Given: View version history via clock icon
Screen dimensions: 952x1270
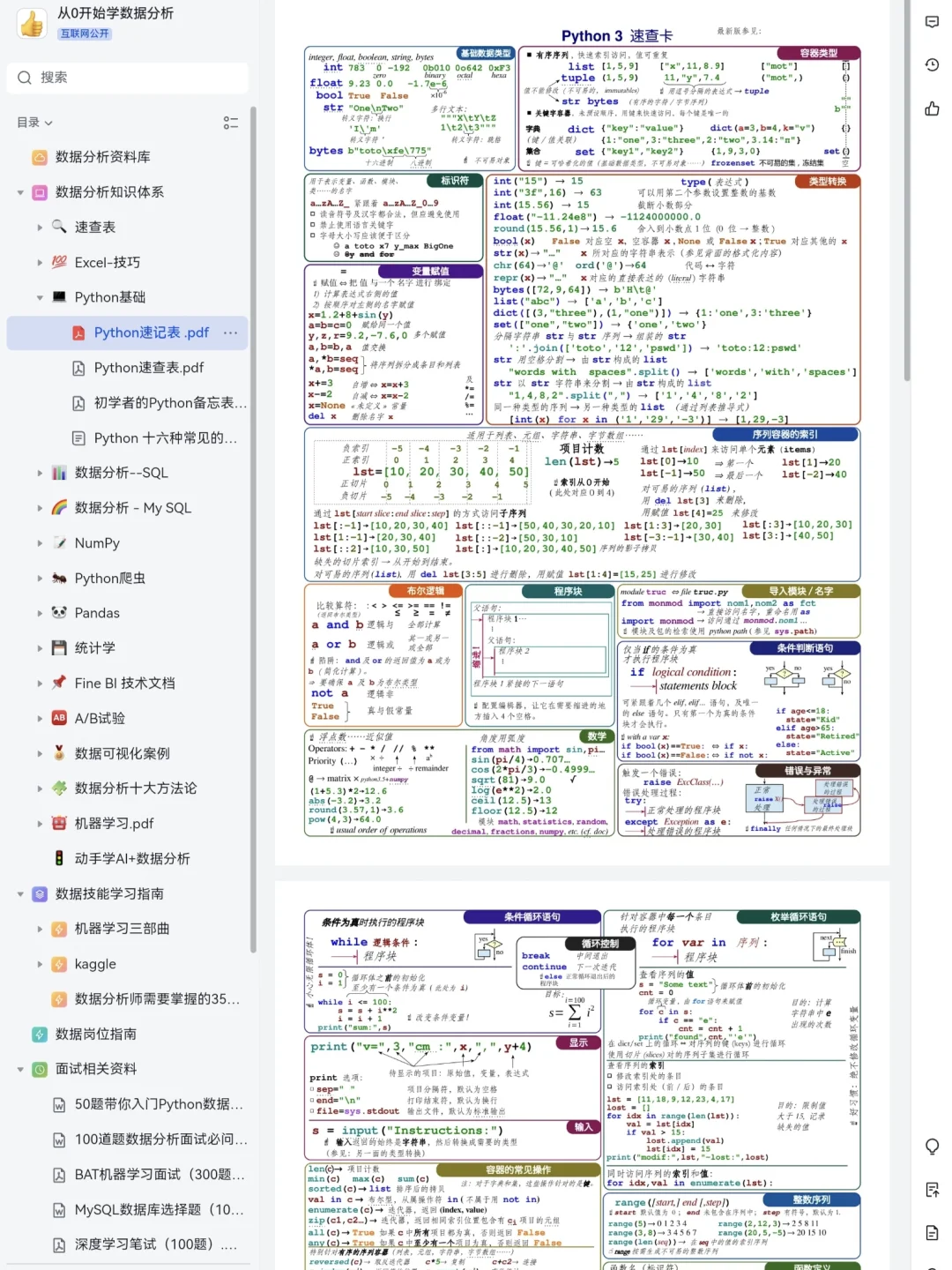Looking at the screenshot, I should coord(931,63).
